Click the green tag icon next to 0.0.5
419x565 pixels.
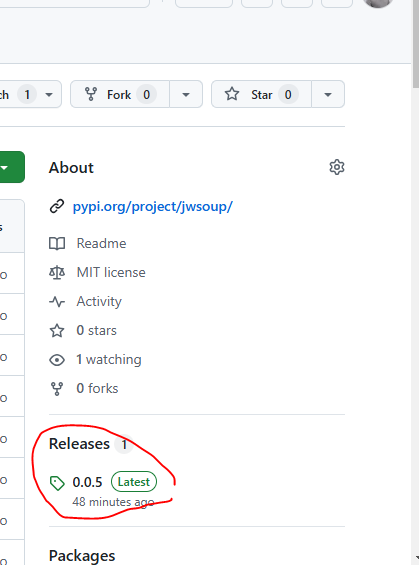(57, 483)
